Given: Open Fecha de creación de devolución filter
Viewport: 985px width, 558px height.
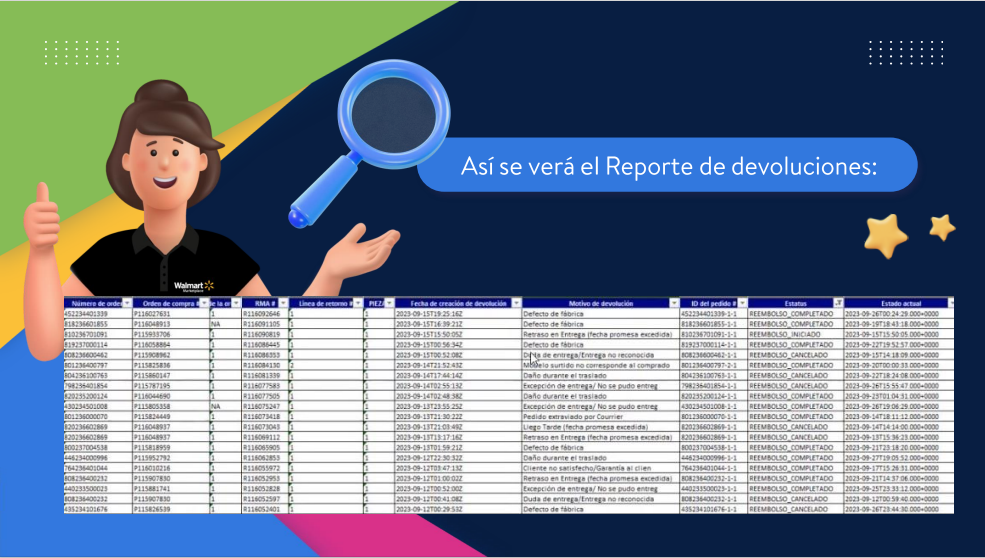Looking at the screenshot, I should pyautogui.click(x=515, y=303).
